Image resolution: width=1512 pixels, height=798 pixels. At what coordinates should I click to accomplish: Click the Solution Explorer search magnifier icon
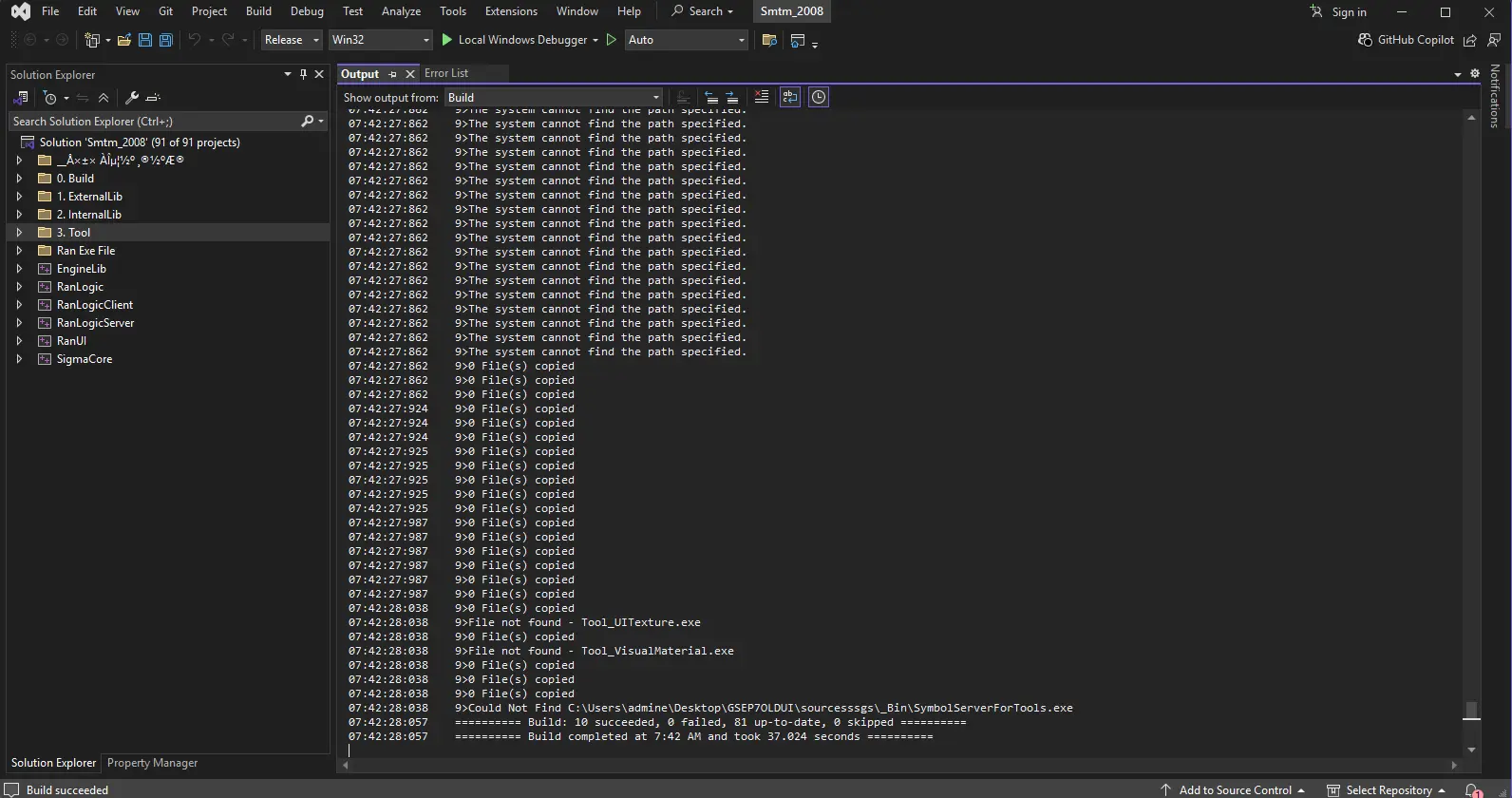click(x=307, y=122)
